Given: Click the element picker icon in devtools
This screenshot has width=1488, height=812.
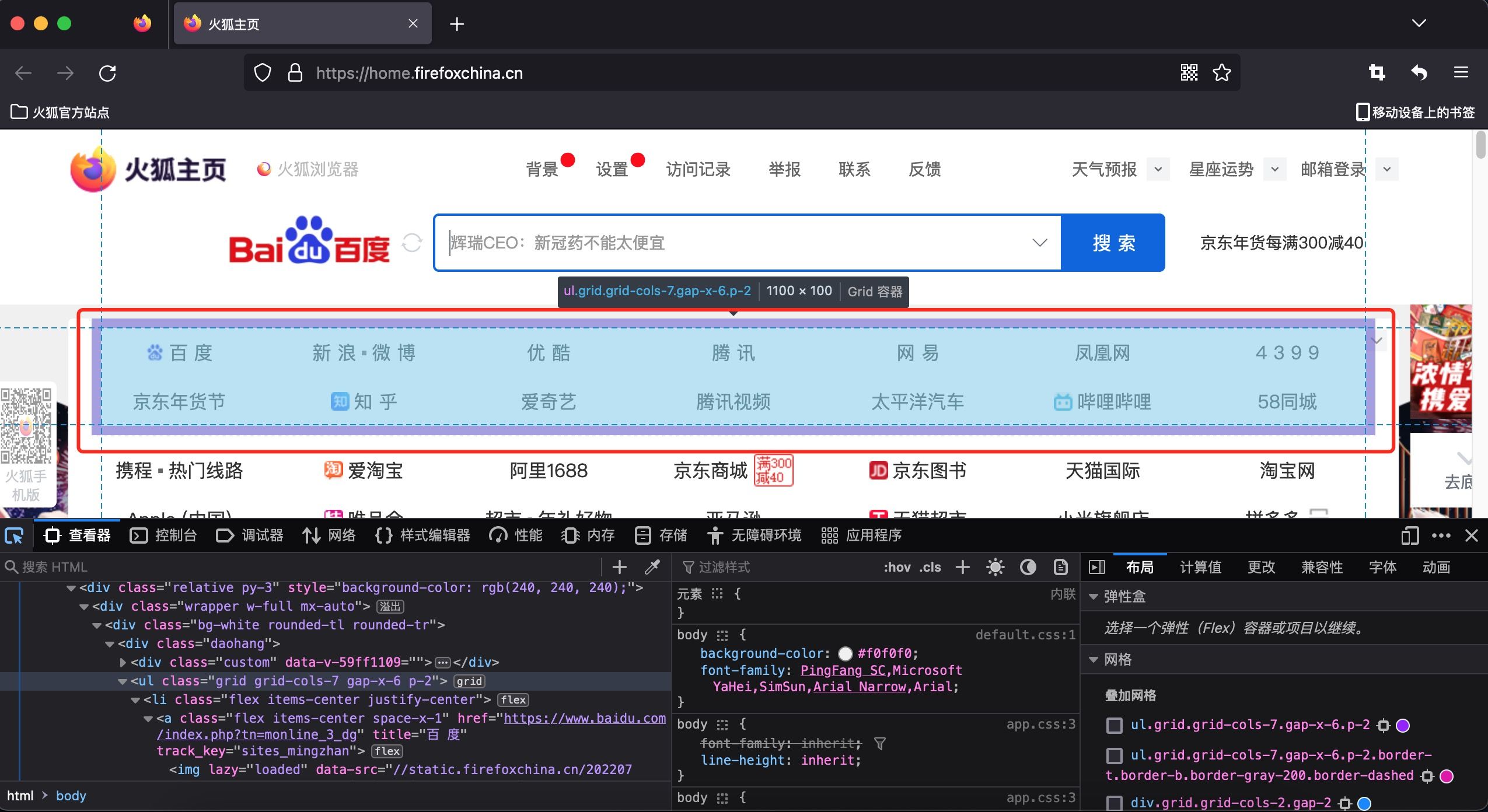Looking at the screenshot, I should 15,535.
